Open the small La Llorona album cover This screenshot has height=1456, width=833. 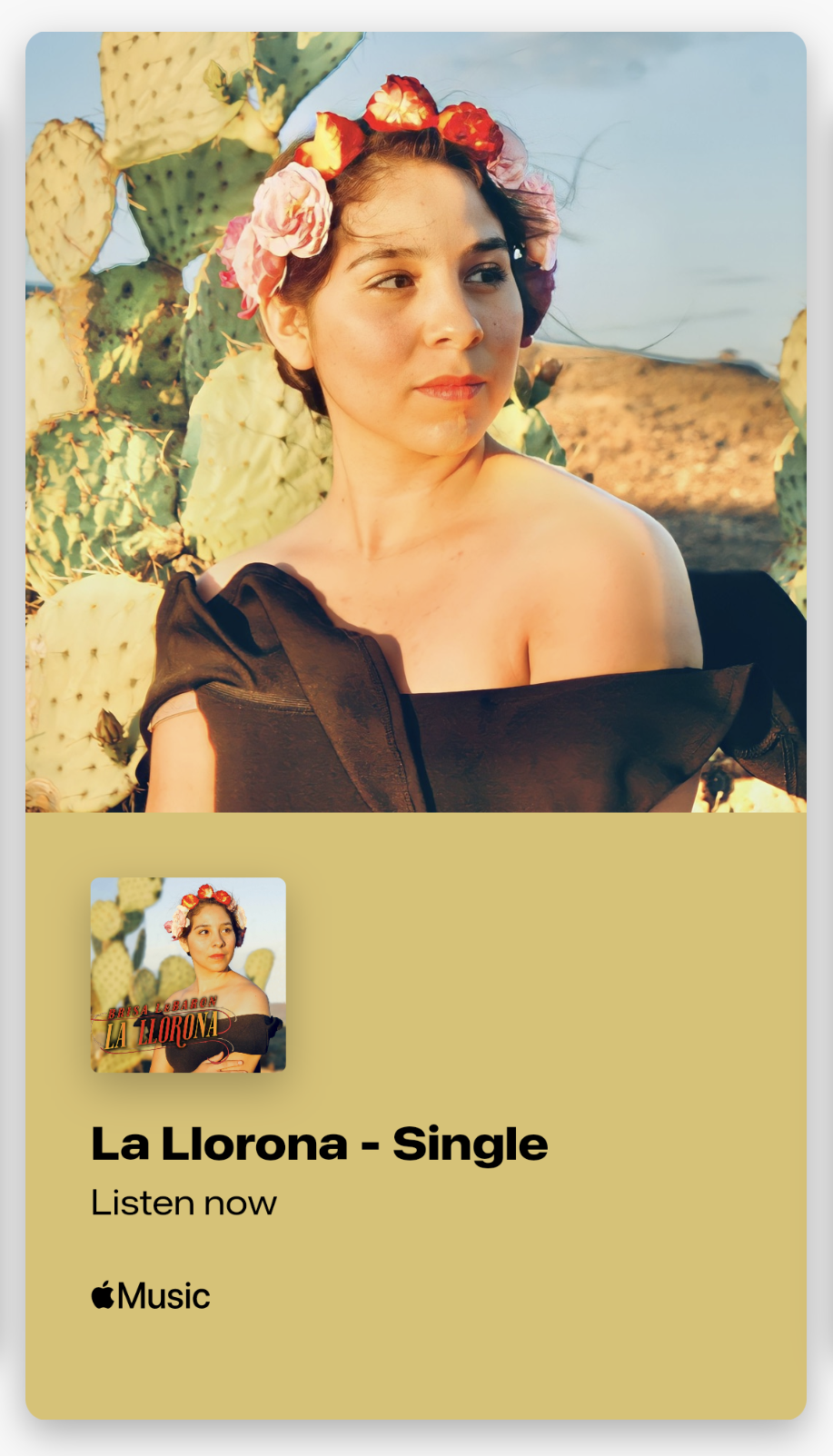tap(188, 975)
